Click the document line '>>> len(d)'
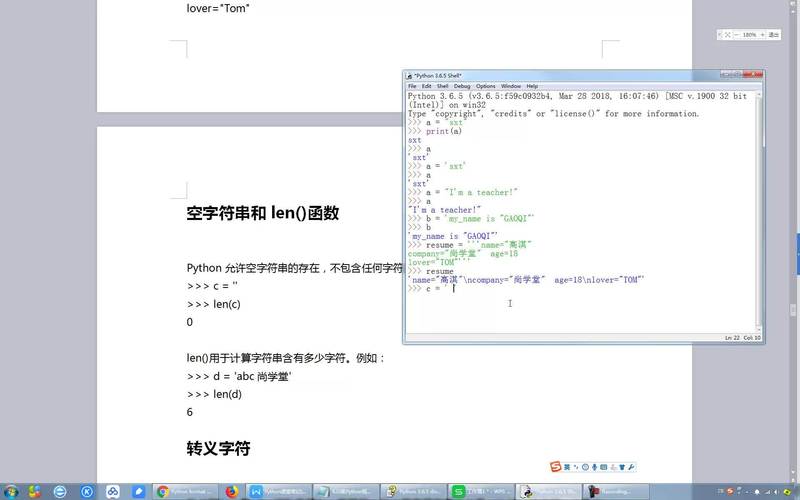The height and width of the screenshot is (500, 800). (x=214, y=394)
